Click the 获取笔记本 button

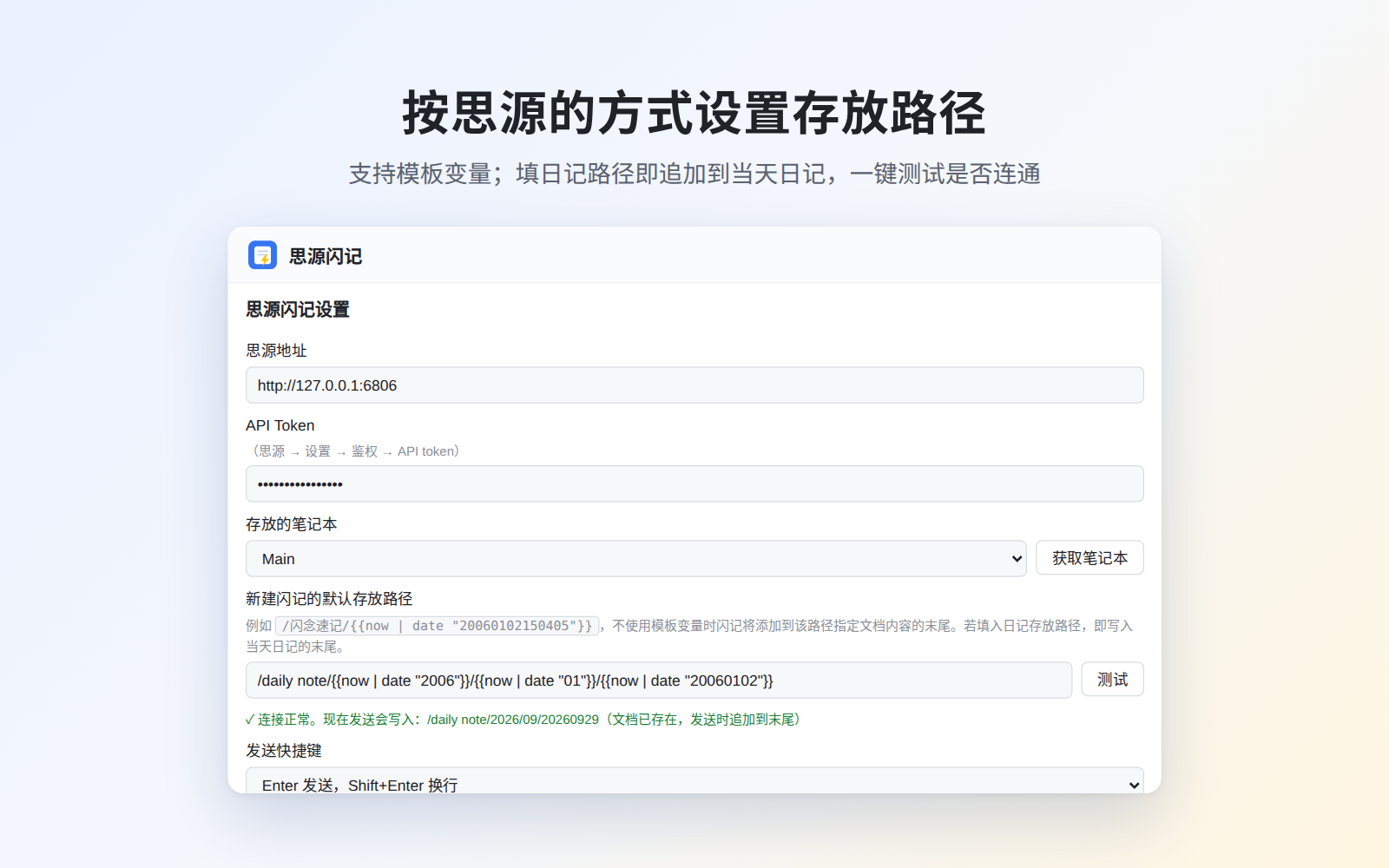pos(1089,558)
